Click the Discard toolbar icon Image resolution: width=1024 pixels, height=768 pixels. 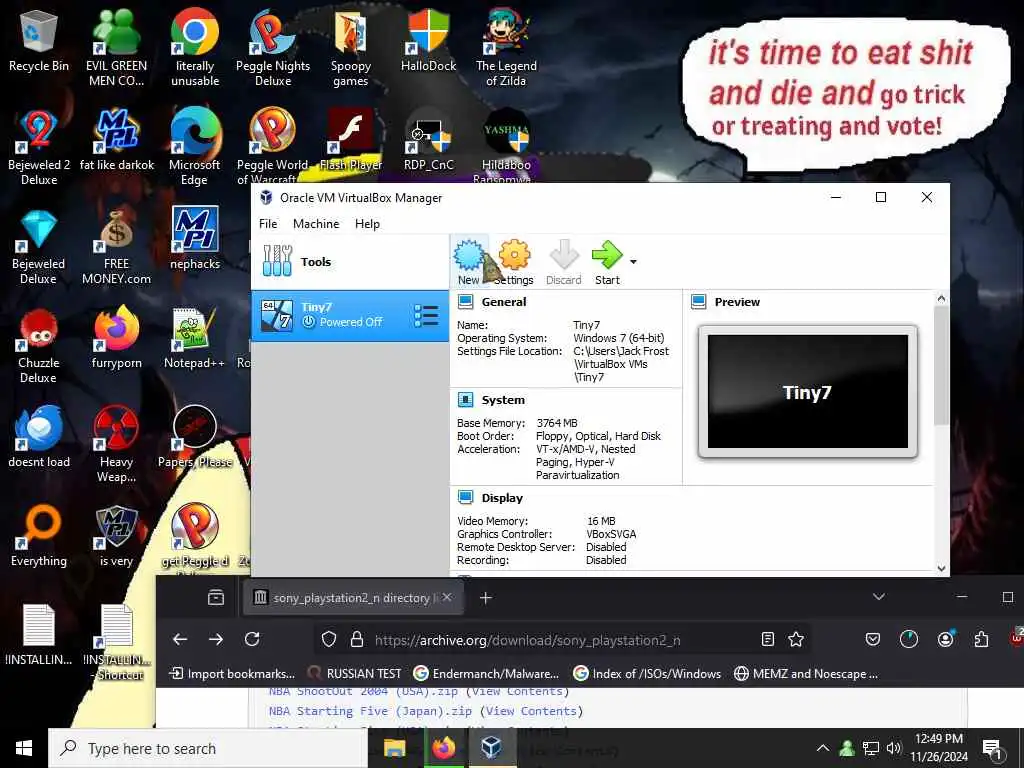[x=564, y=262]
